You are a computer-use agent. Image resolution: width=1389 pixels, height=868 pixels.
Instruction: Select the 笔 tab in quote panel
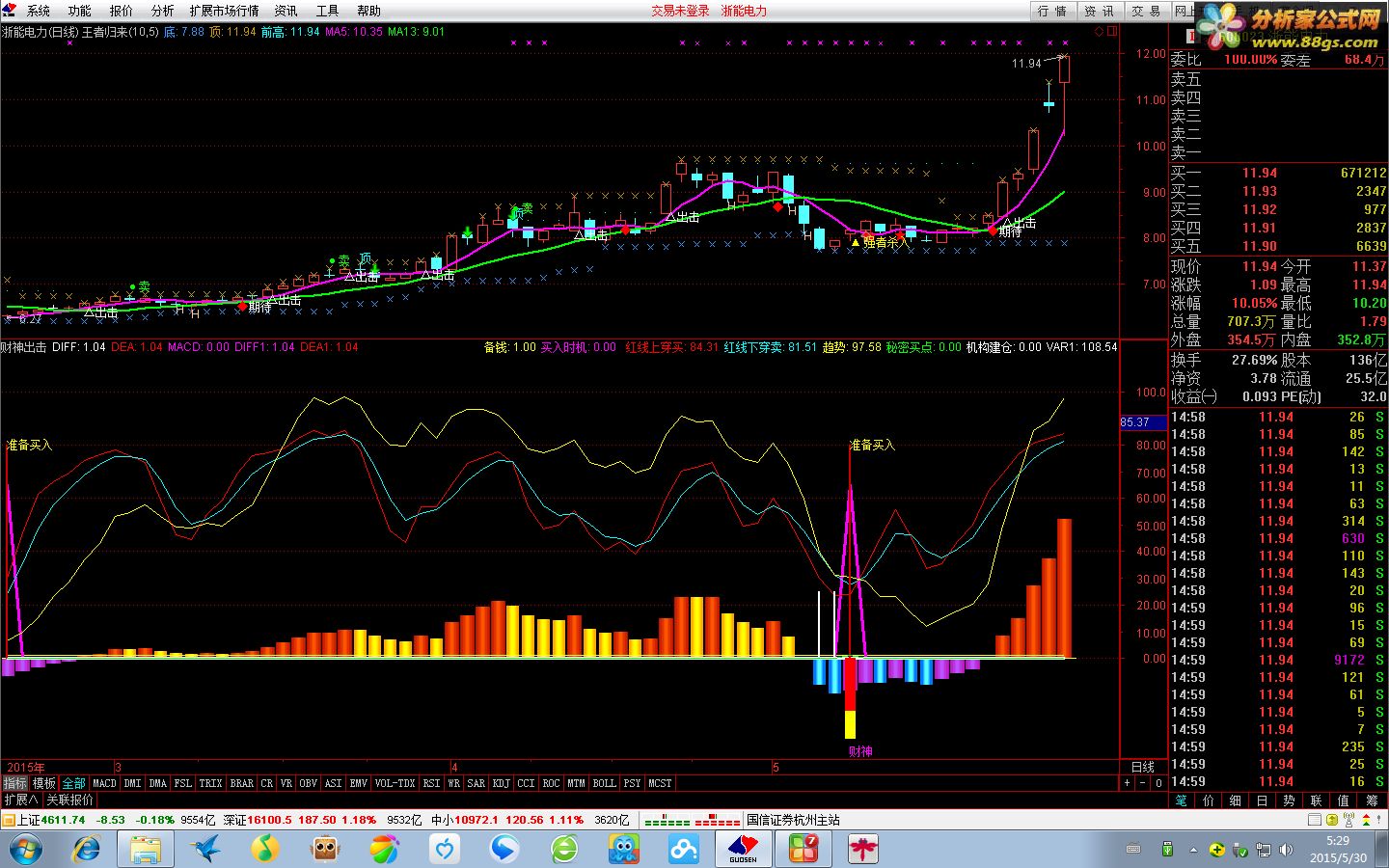tap(1182, 800)
